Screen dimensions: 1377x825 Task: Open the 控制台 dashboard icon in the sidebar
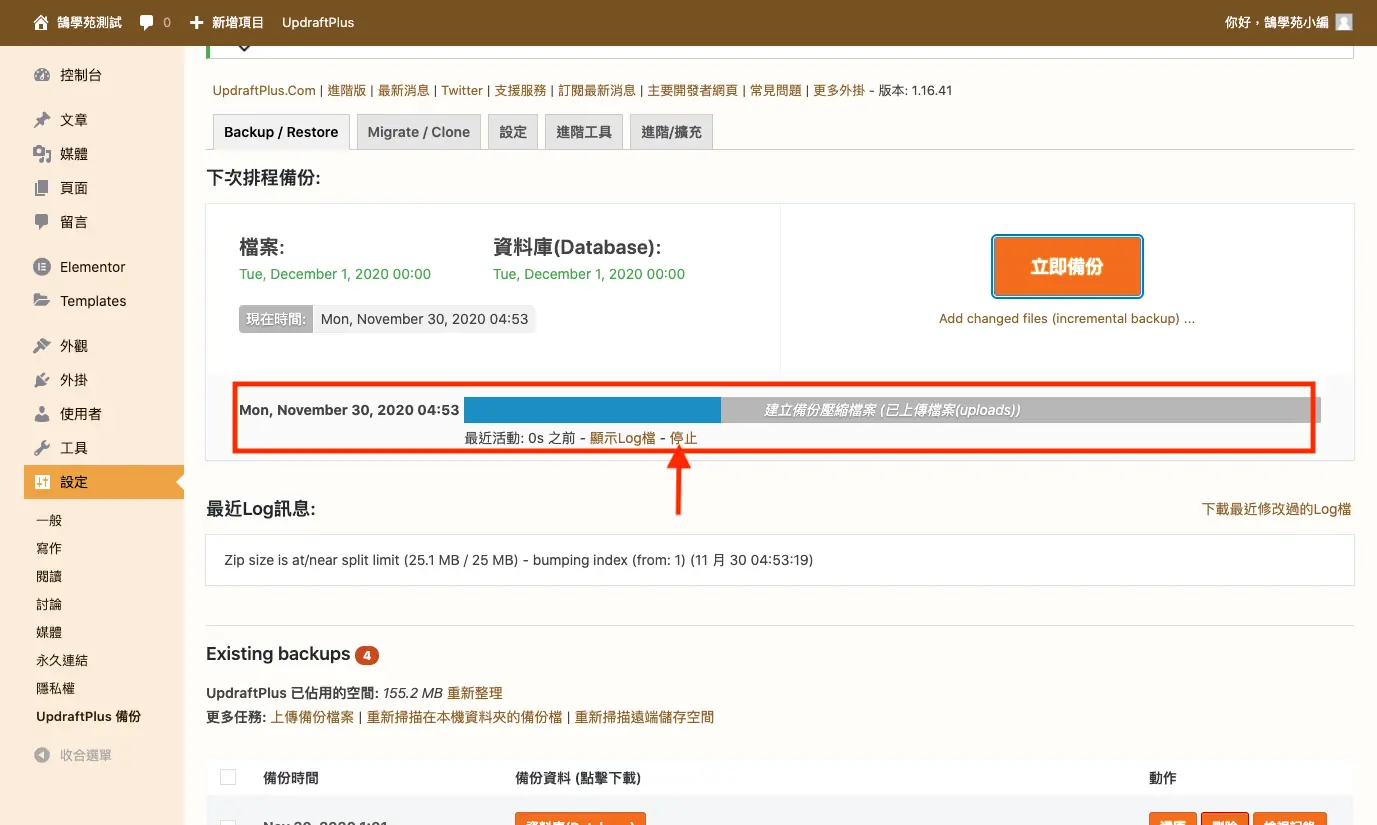coord(42,75)
